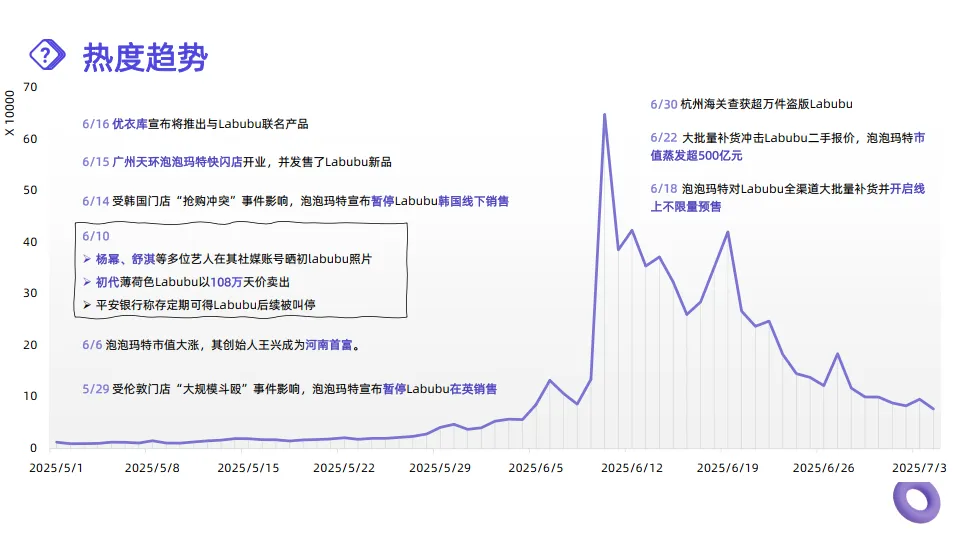The height and width of the screenshot is (540, 960).
Task: Click the x-axis date 2025/6/5
Action: coord(535,468)
